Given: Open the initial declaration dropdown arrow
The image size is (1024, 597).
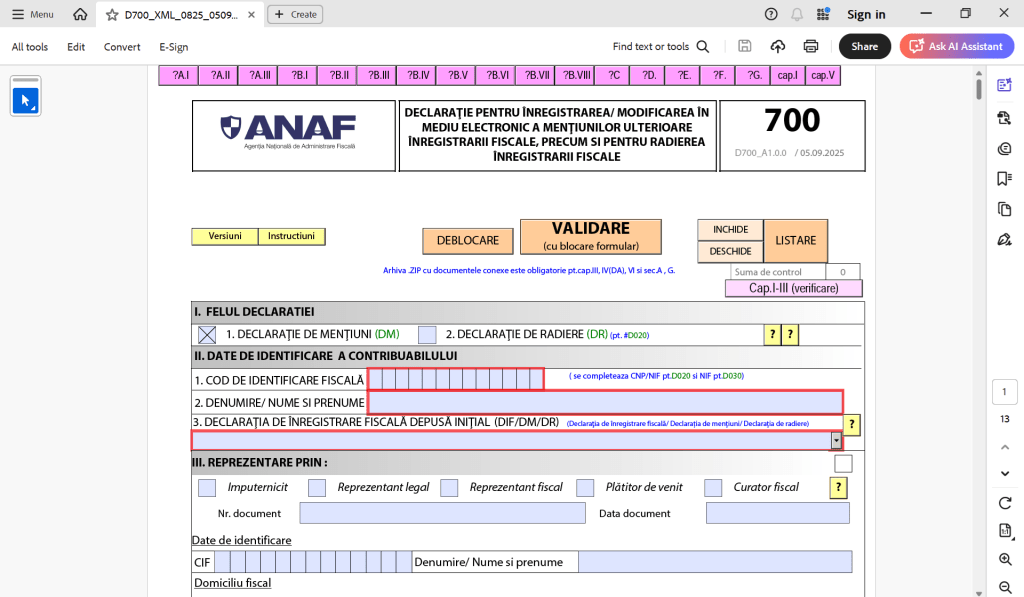Looking at the screenshot, I should coord(835,440).
